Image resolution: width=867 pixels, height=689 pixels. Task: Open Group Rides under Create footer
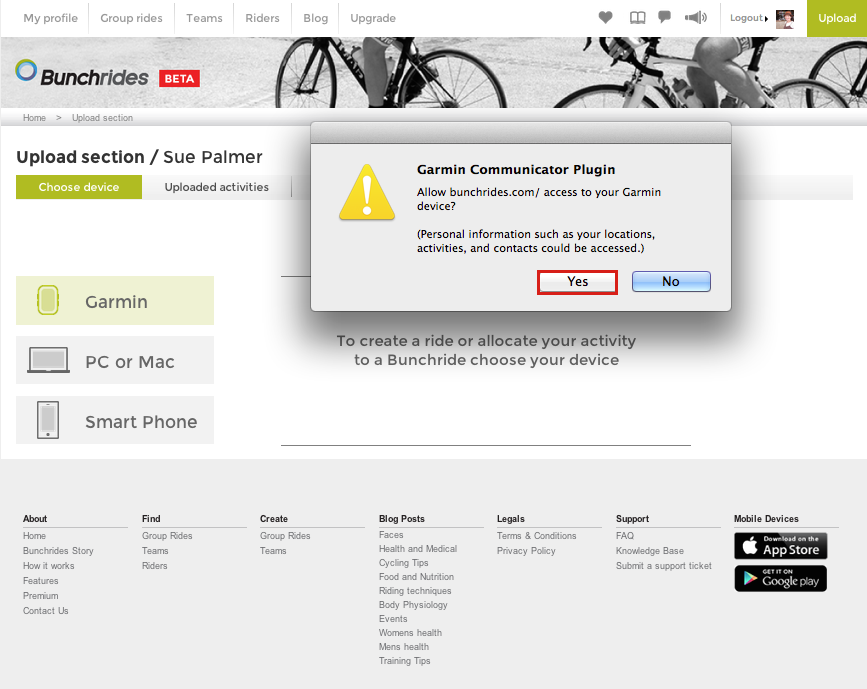(285, 536)
